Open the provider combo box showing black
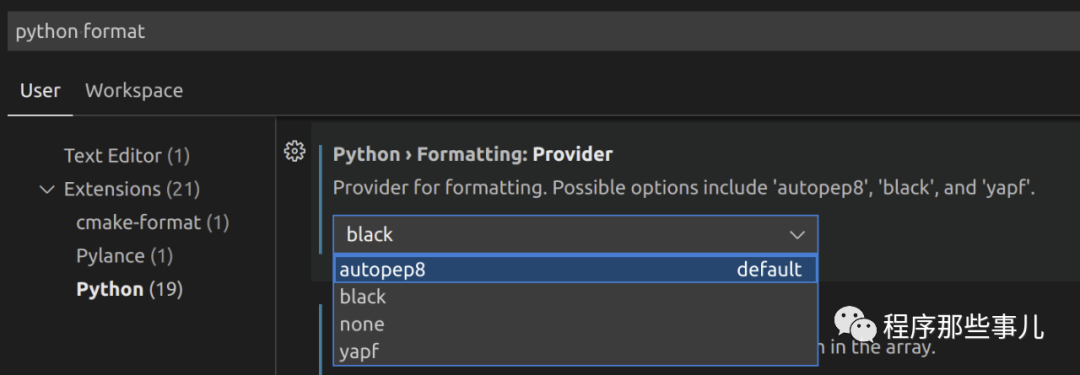The height and width of the screenshot is (375, 1080). pos(575,234)
